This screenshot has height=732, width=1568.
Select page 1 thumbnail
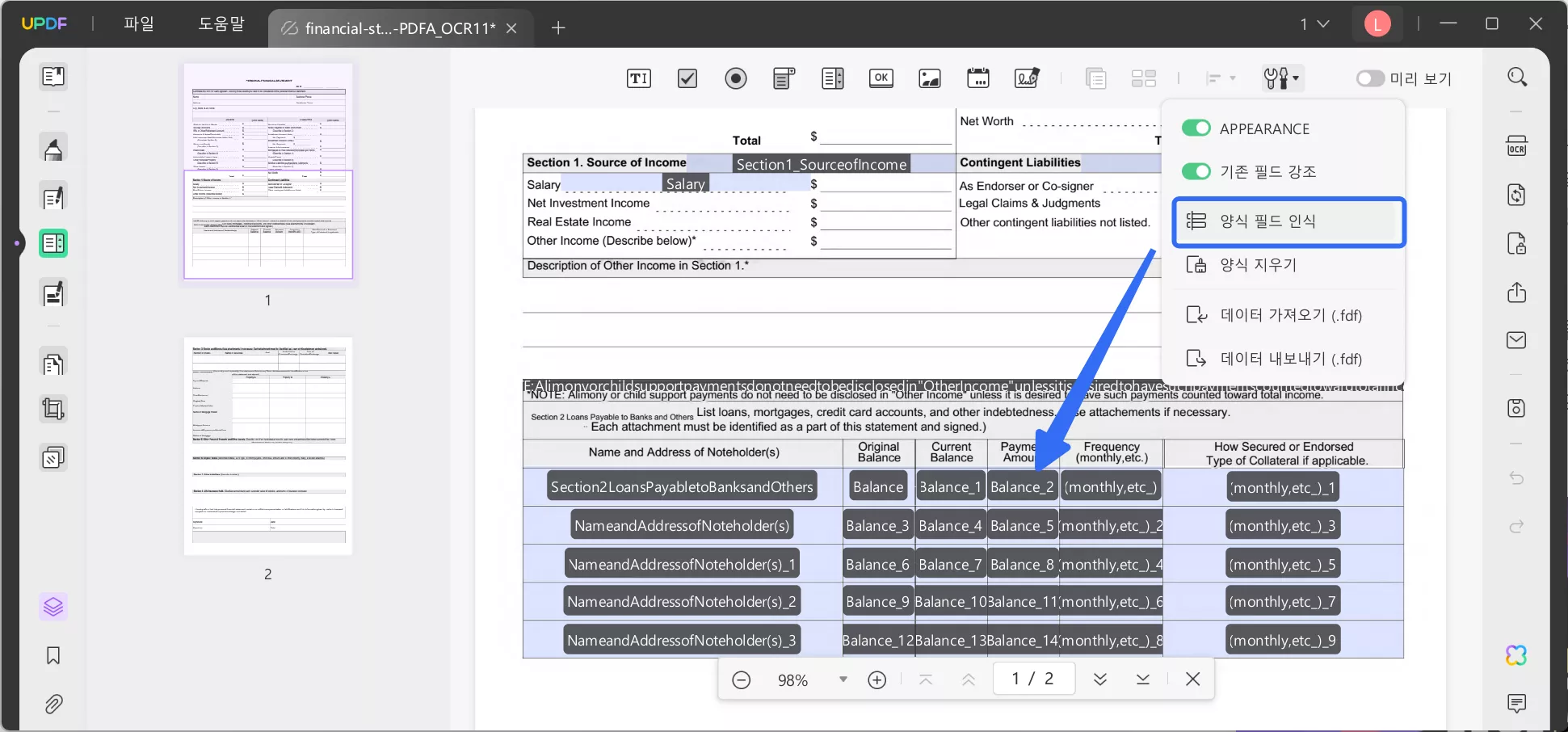pyautogui.click(x=268, y=171)
